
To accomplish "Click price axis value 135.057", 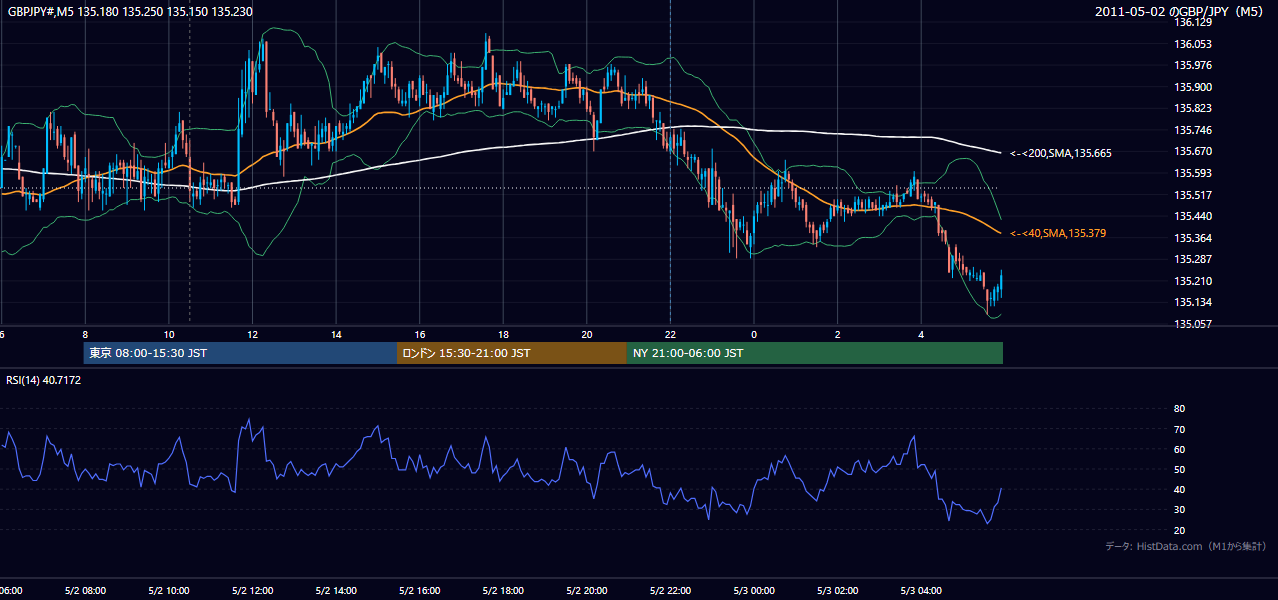I will coord(1192,324).
